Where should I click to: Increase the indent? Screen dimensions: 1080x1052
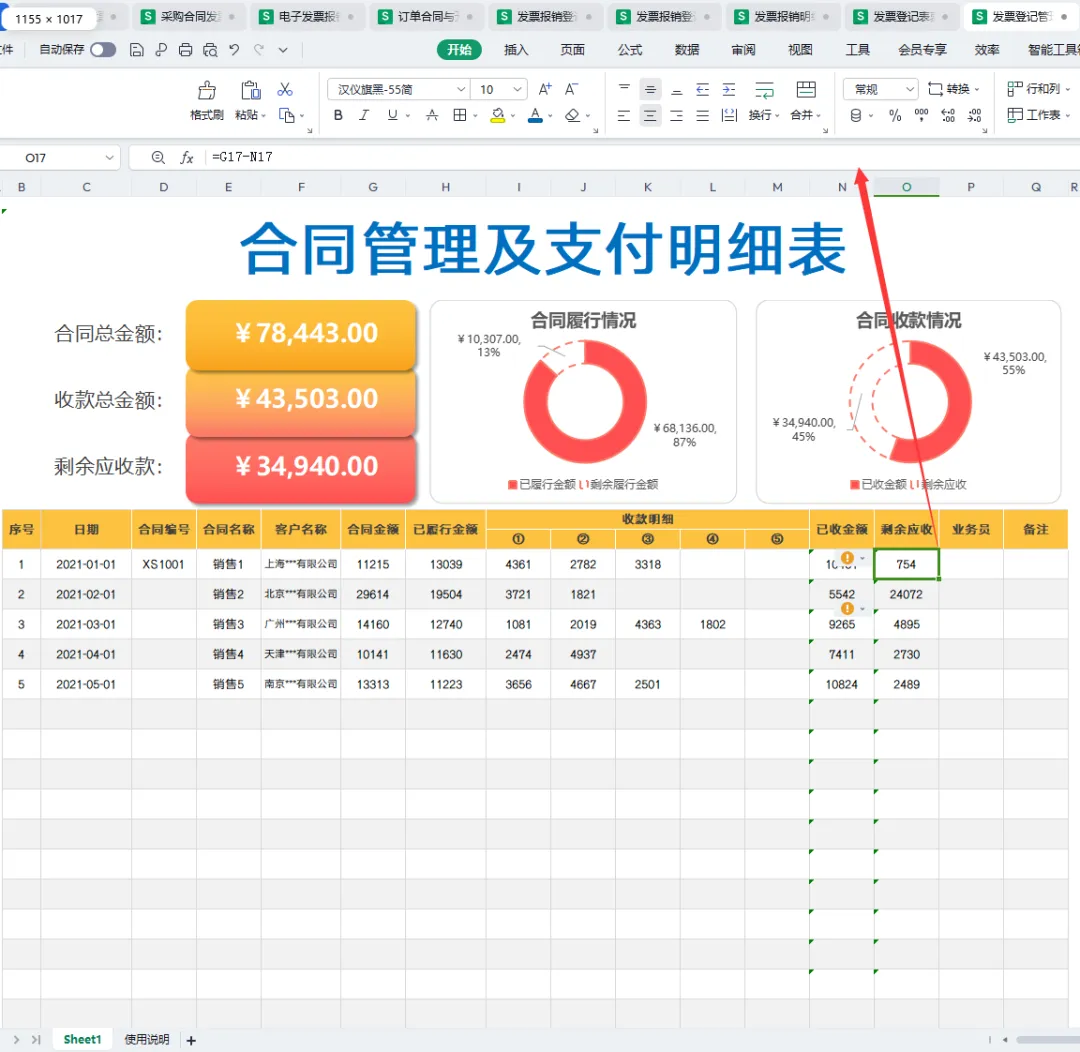click(729, 90)
